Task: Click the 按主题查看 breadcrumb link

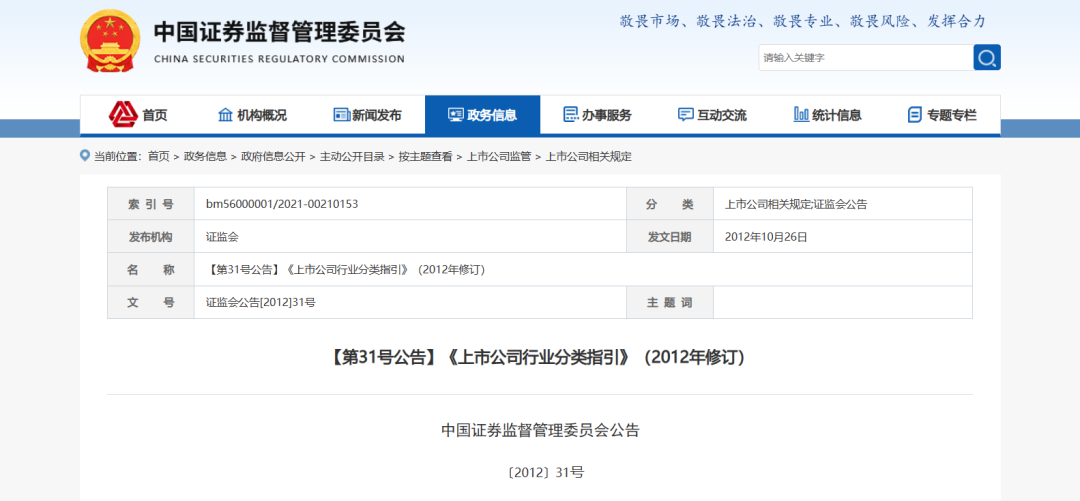Action: [x=425, y=156]
